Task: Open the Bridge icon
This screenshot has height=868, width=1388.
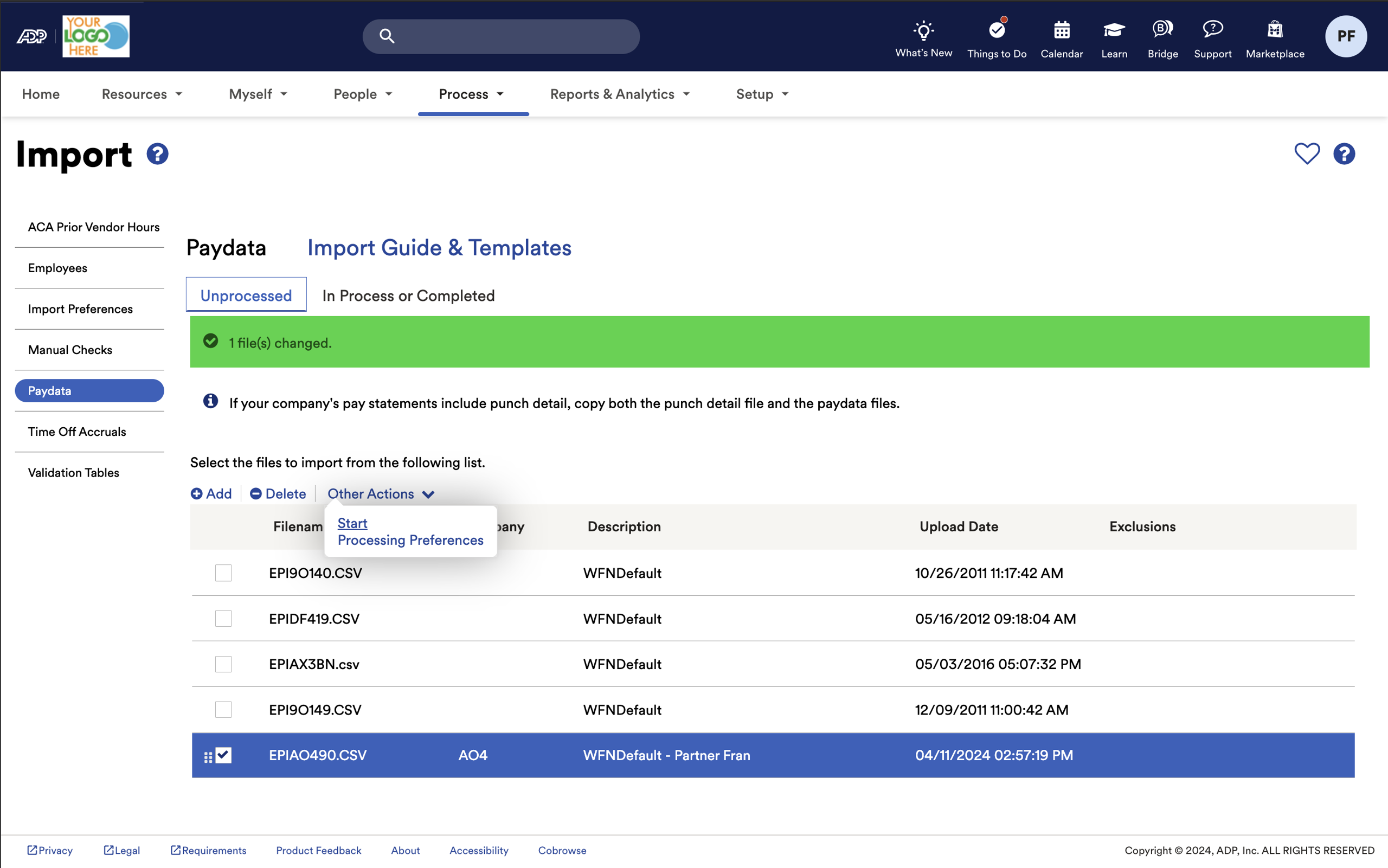Action: [1163, 29]
